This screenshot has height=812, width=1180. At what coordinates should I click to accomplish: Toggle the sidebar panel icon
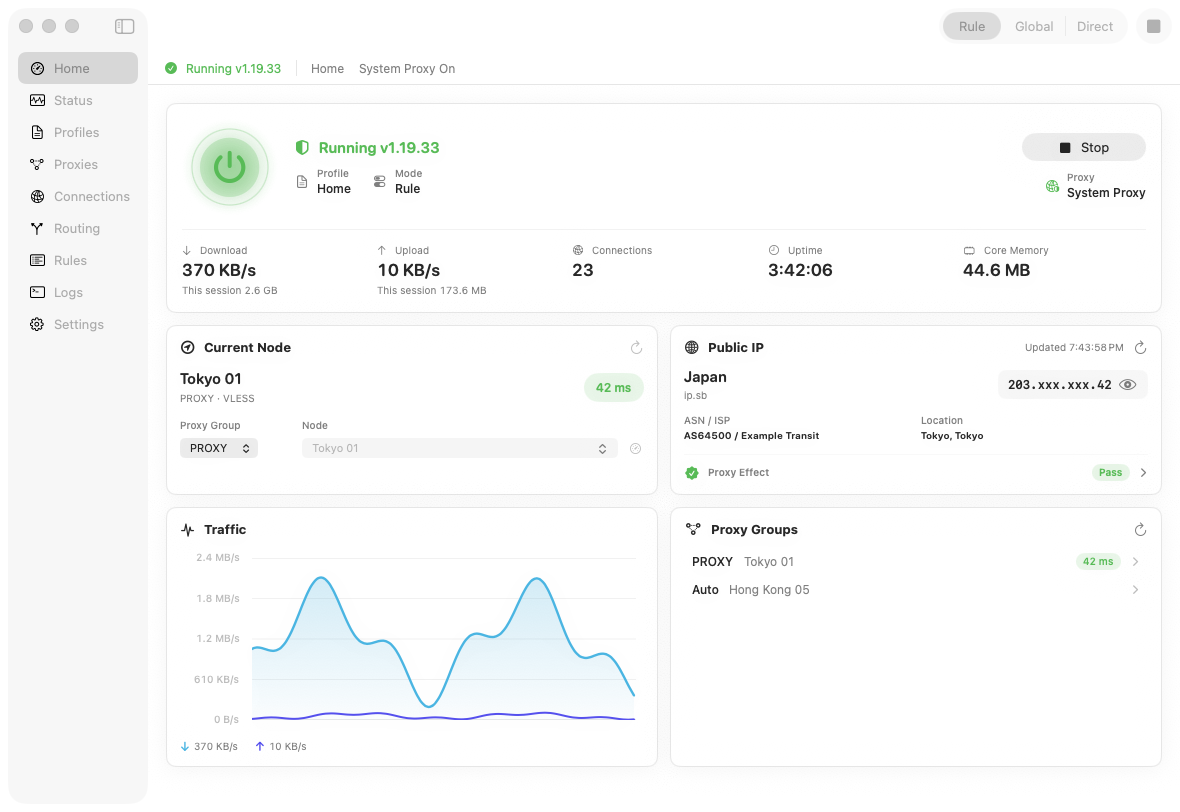tap(124, 26)
